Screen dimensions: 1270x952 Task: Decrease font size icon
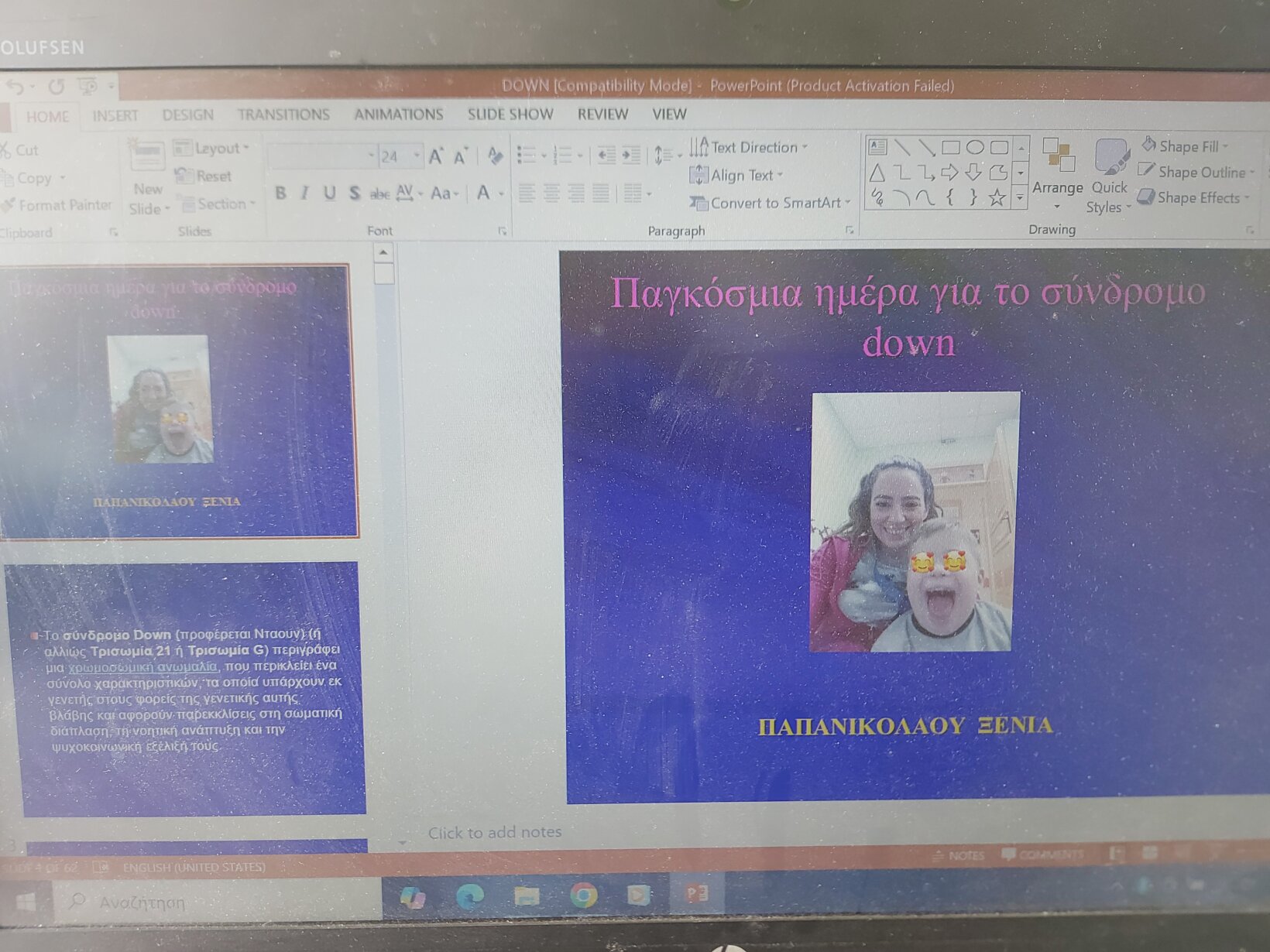coord(461,157)
